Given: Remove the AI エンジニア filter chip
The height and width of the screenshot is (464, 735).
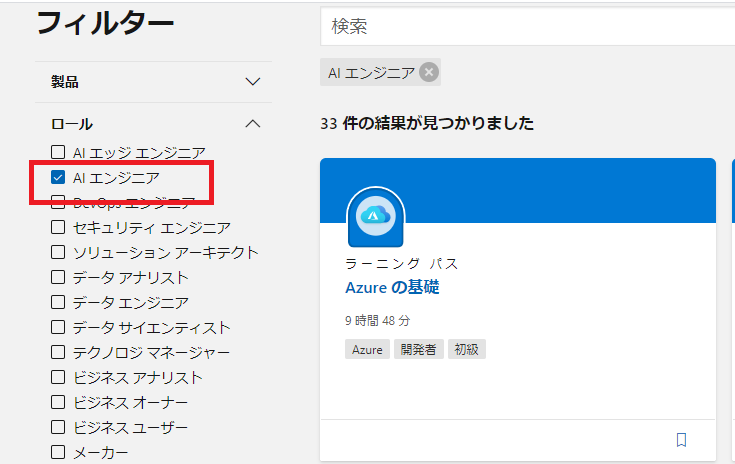Looking at the screenshot, I should tap(428, 73).
